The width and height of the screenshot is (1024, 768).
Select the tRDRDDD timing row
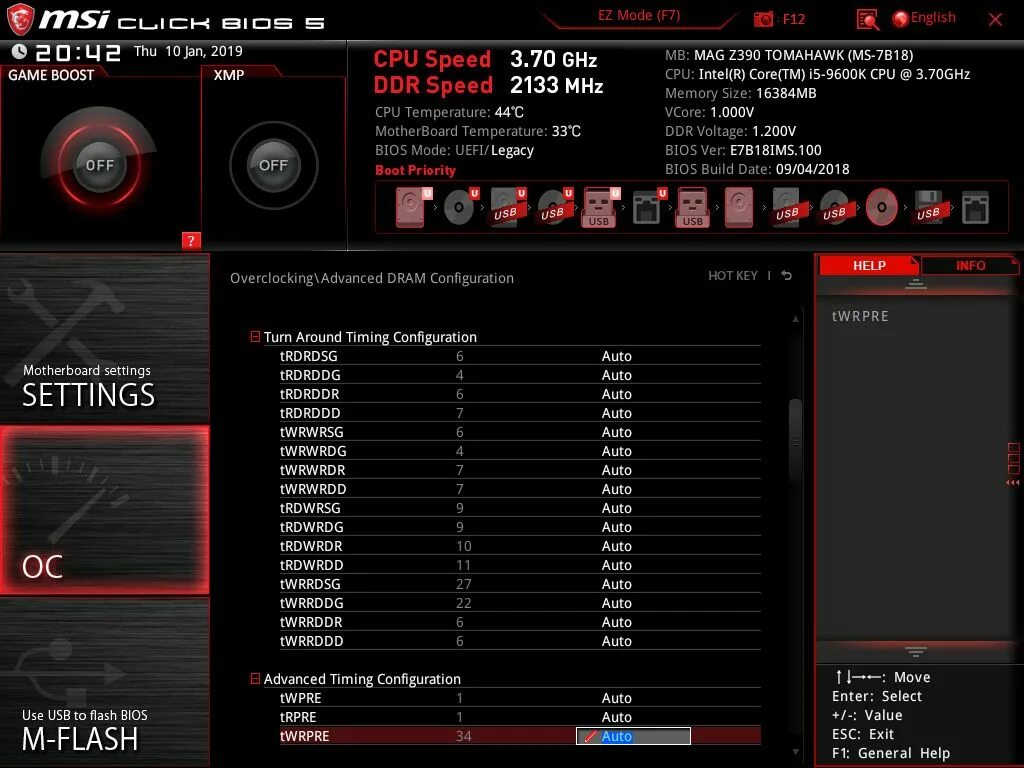[520, 413]
